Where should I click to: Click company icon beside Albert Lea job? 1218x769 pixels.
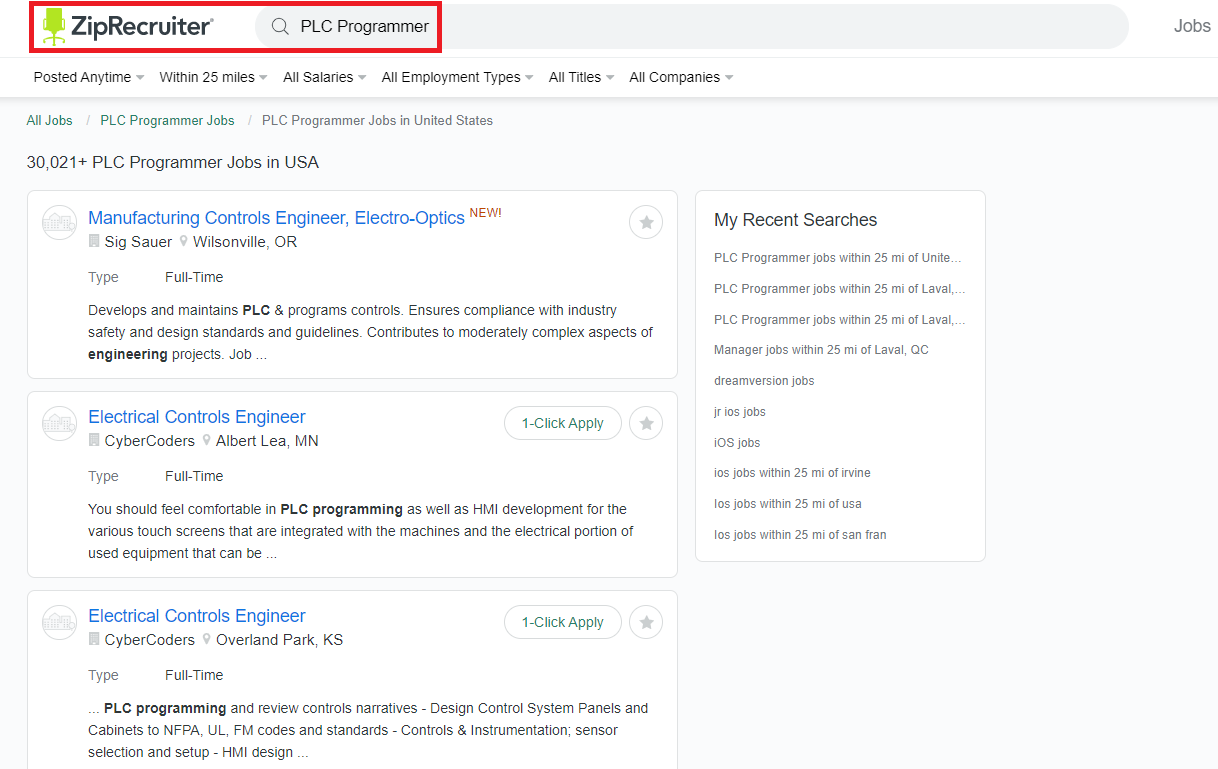59,423
